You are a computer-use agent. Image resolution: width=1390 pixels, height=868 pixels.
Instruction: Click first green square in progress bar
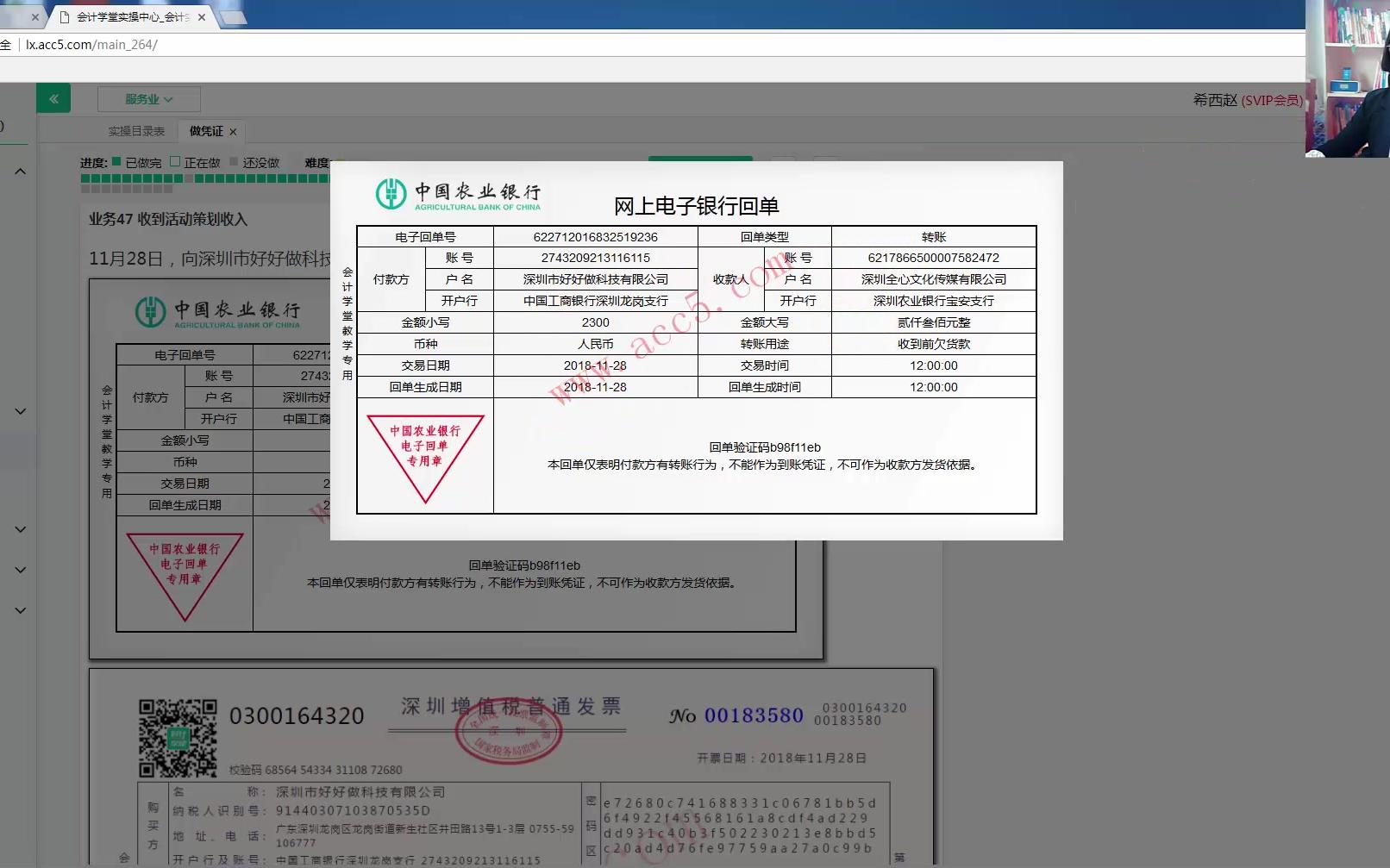click(85, 178)
